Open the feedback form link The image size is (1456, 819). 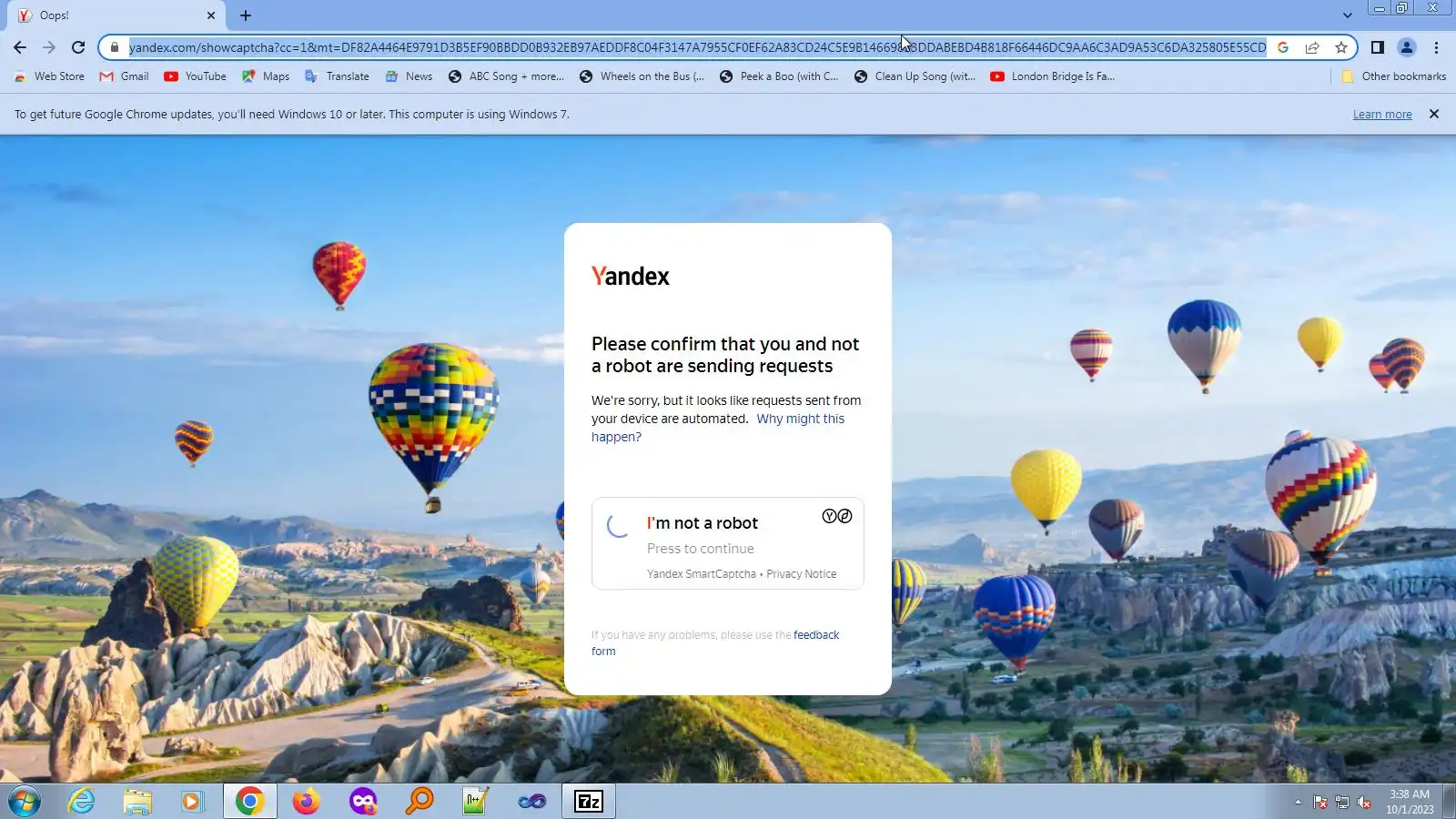715,643
